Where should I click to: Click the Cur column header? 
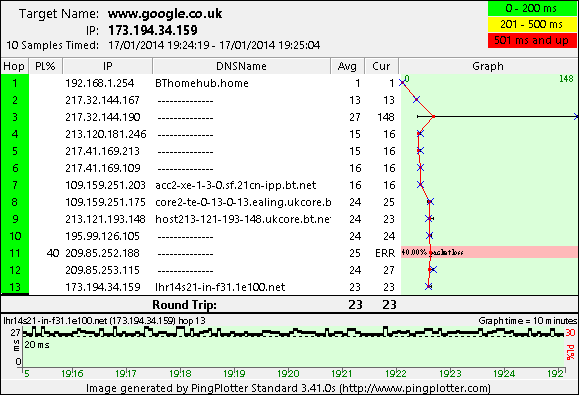pyautogui.click(x=381, y=66)
